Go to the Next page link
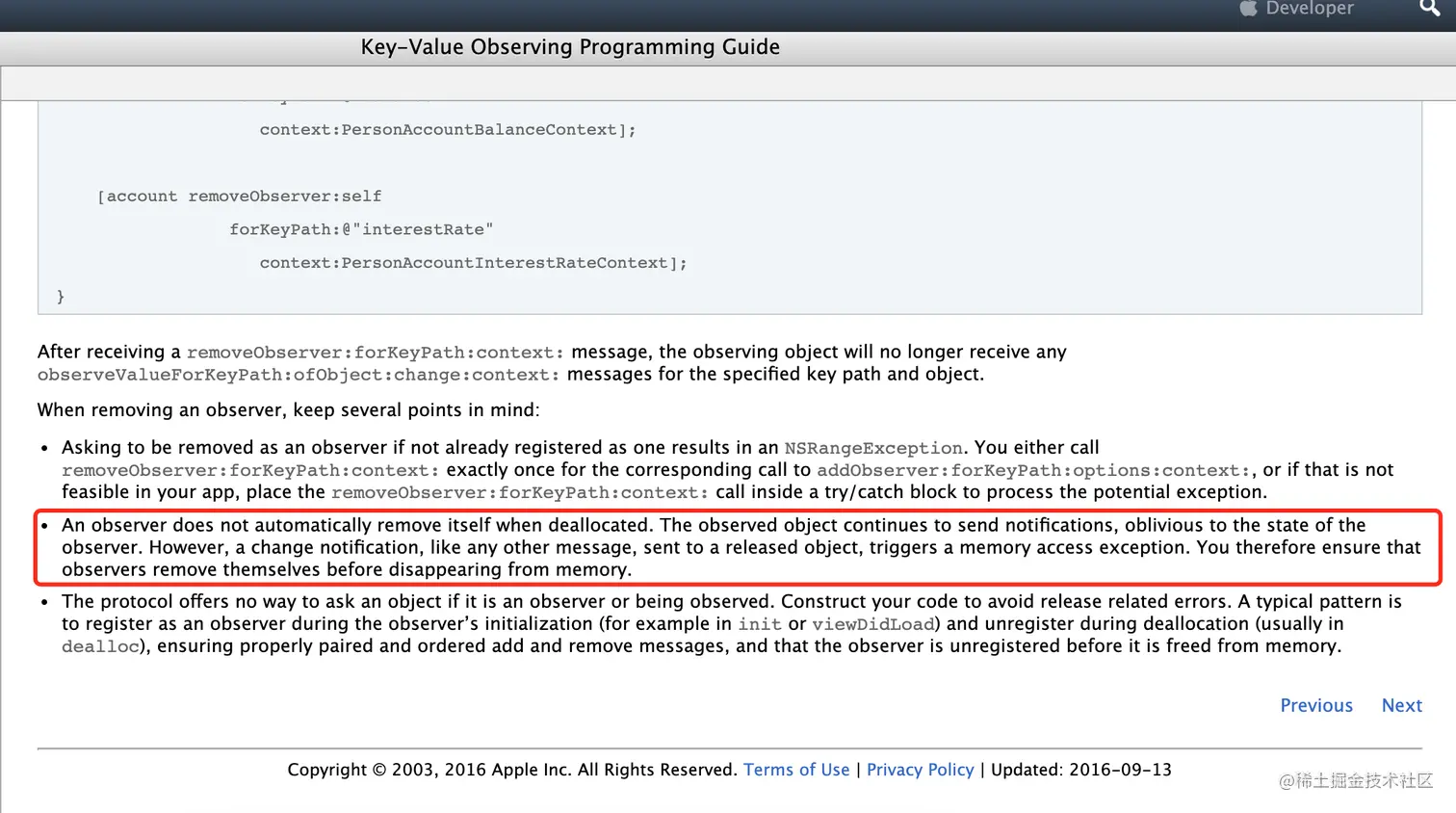 click(1401, 705)
